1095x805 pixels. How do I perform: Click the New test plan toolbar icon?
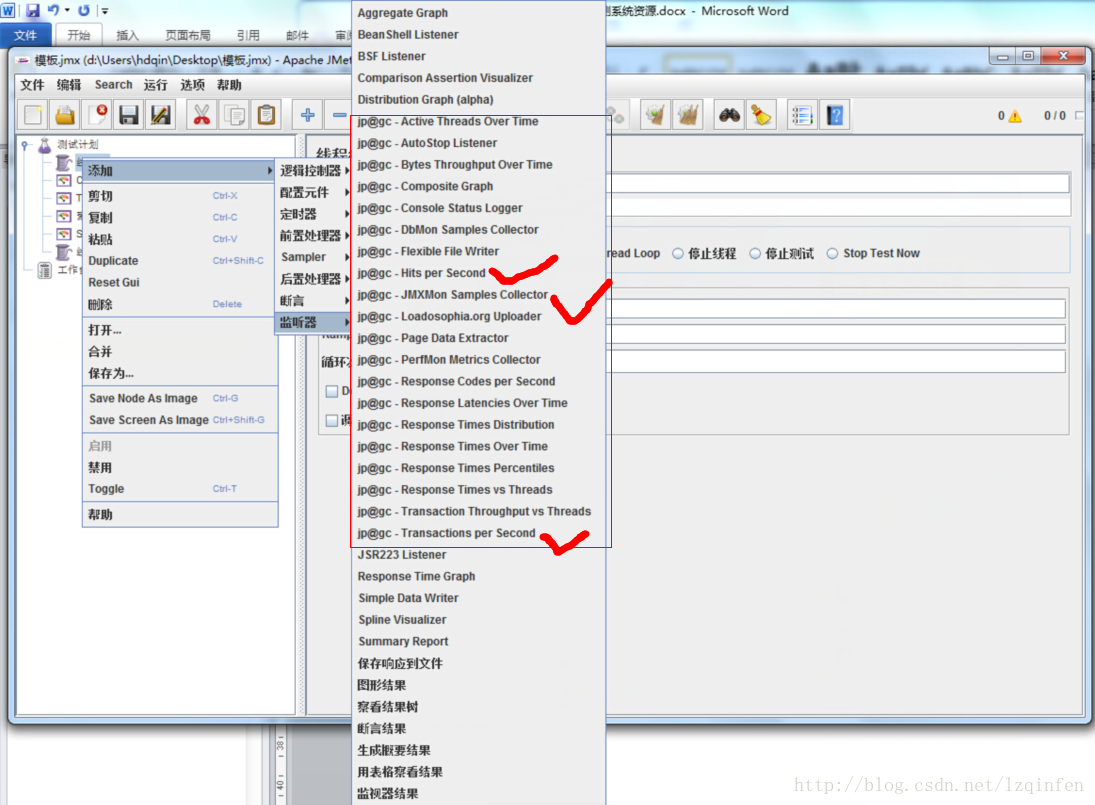pyautogui.click(x=33, y=115)
